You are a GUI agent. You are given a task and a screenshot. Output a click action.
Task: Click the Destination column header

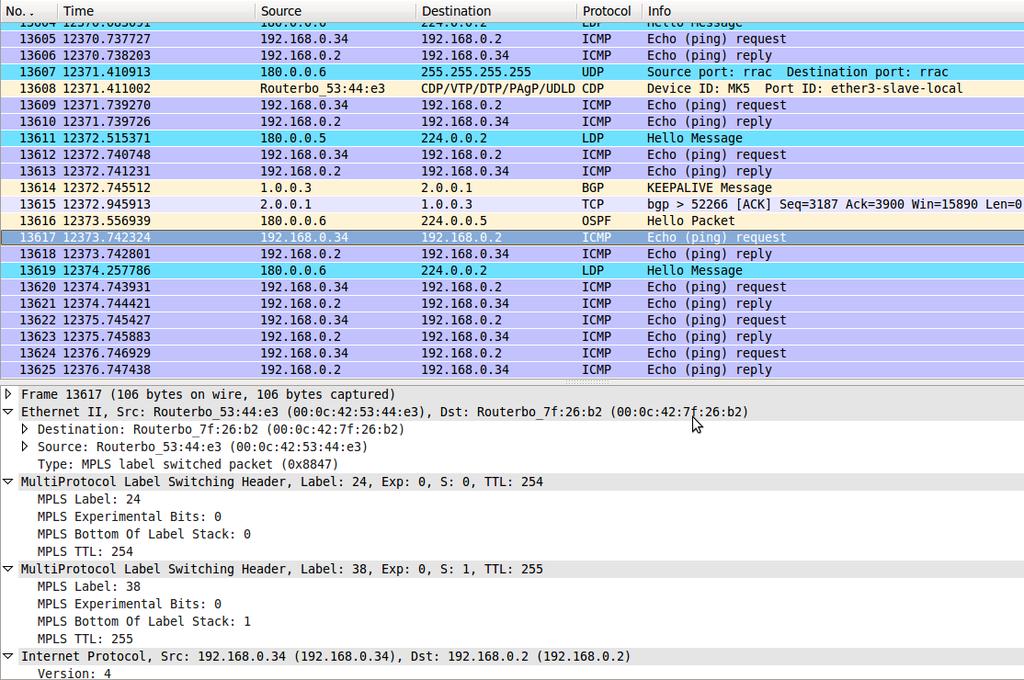pos(496,11)
